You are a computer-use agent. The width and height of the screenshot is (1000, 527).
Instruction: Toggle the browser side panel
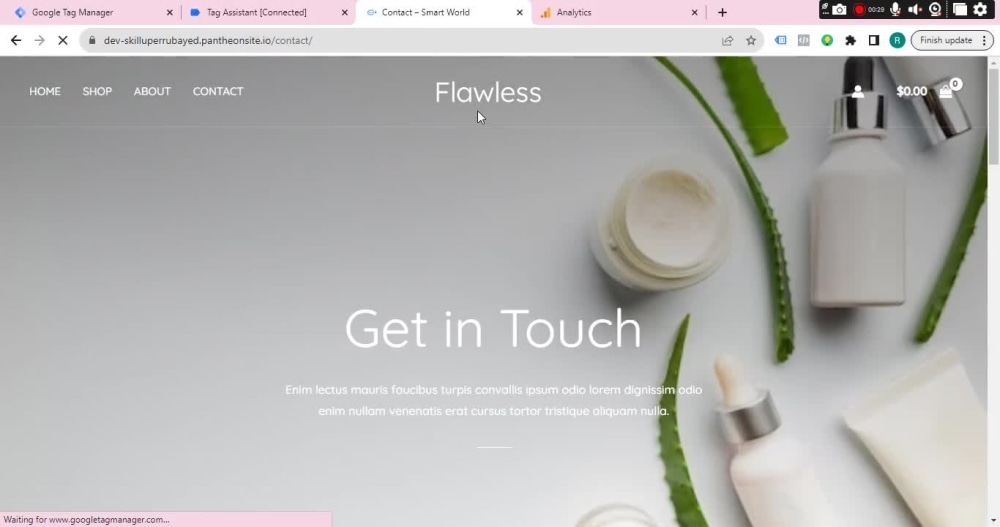(874, 40)
